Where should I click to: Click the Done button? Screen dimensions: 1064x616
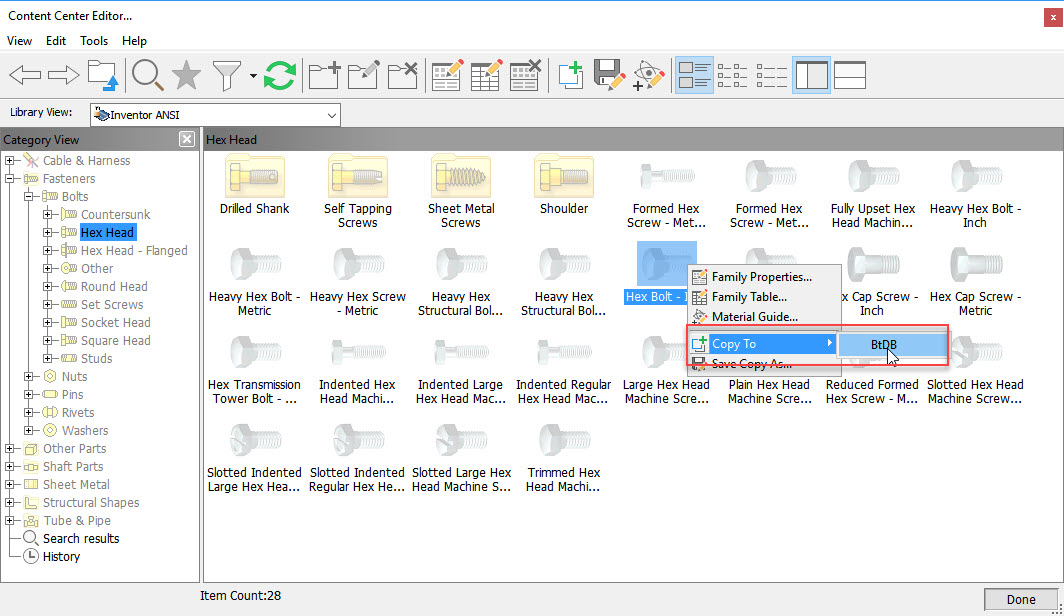click(x=1023, y=599)
